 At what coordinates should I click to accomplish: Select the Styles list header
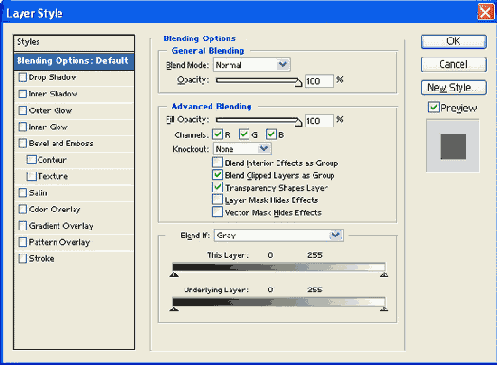pos(74,42)
